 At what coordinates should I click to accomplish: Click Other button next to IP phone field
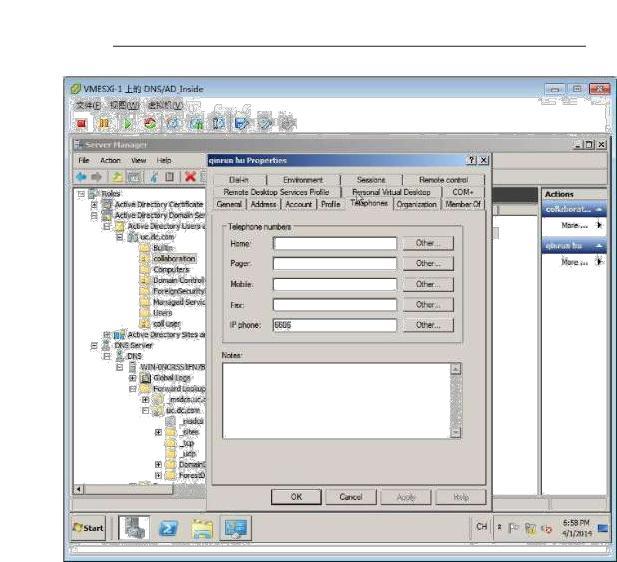[x=428, y=325]
